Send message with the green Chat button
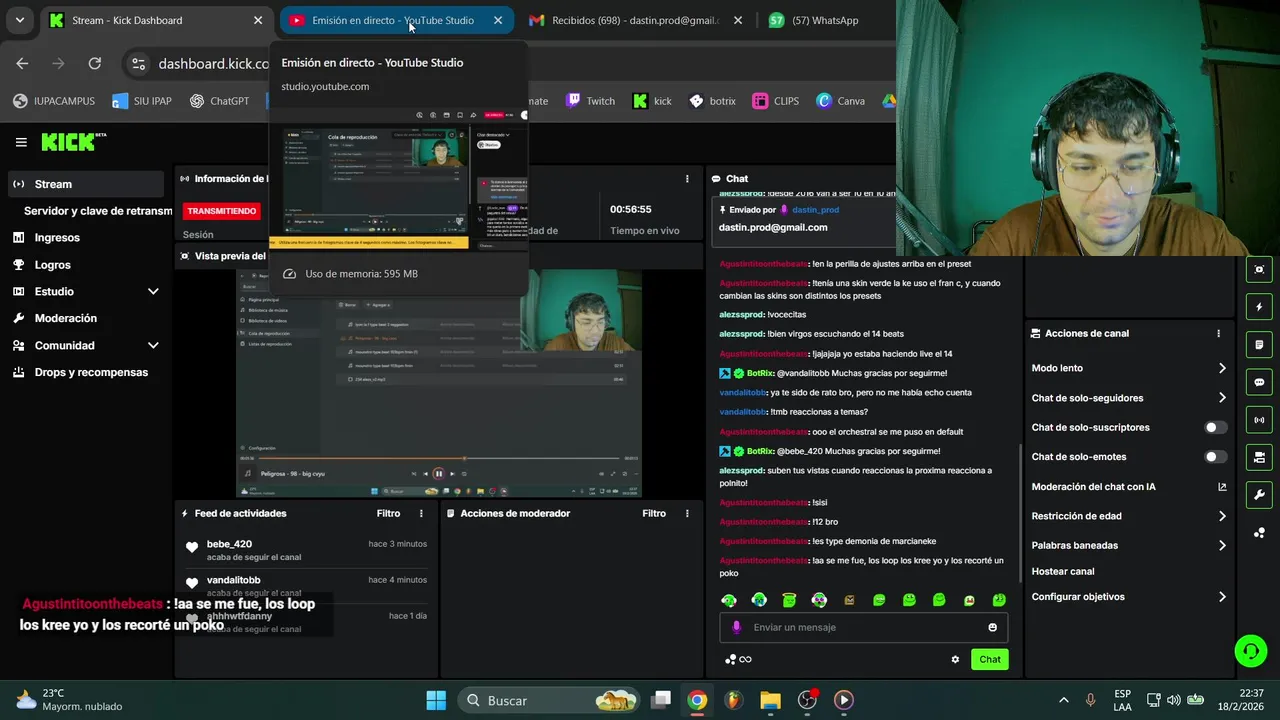Image resolution: width=1280 pixels, height=720 pixels. (x=989, y=659)
